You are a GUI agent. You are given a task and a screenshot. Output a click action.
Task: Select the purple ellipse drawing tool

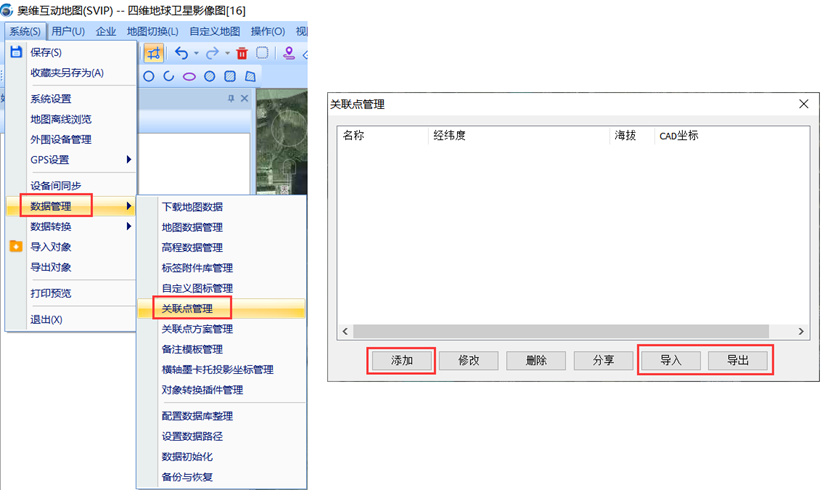click(x=189, y=76)
